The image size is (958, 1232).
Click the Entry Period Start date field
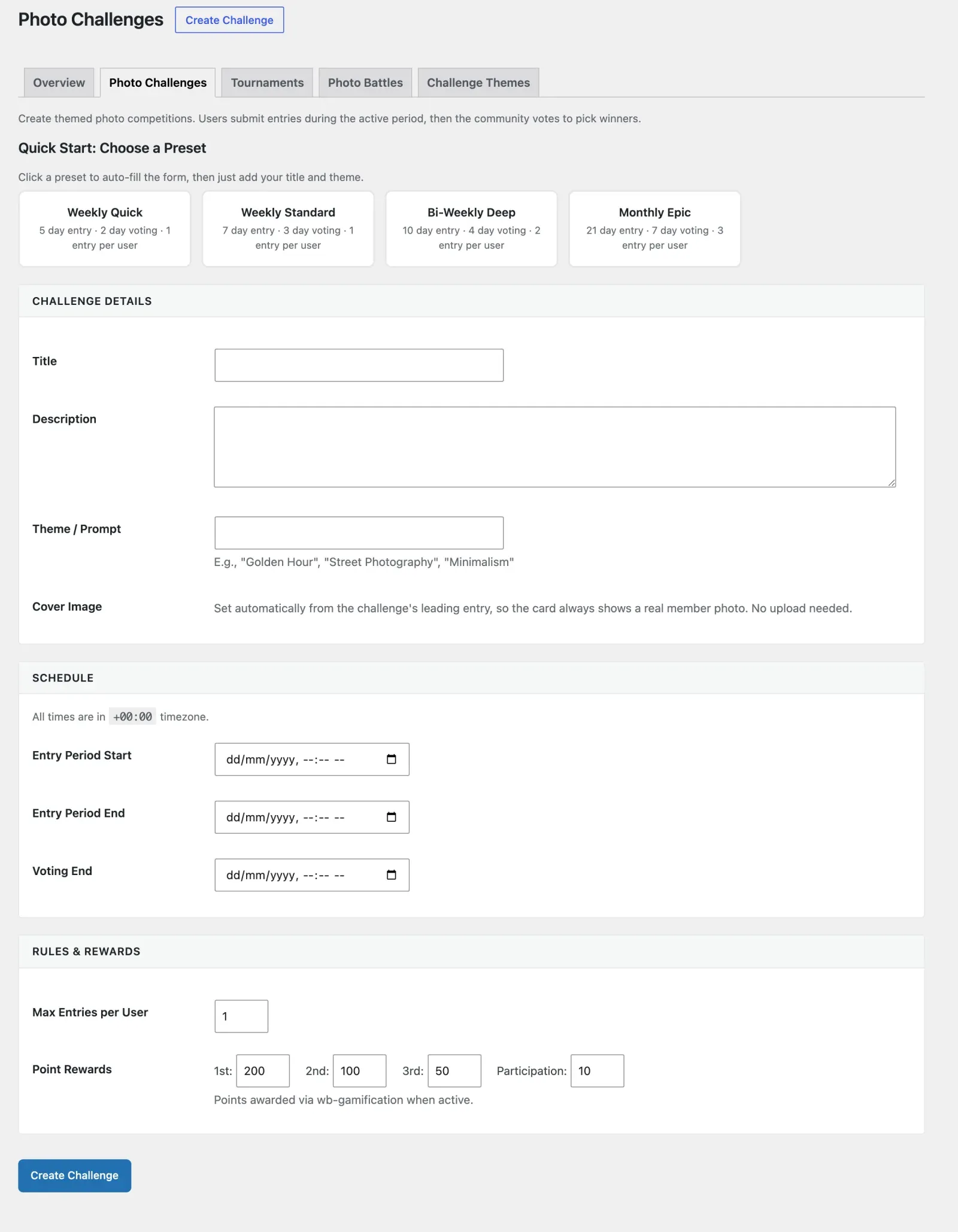312,759
